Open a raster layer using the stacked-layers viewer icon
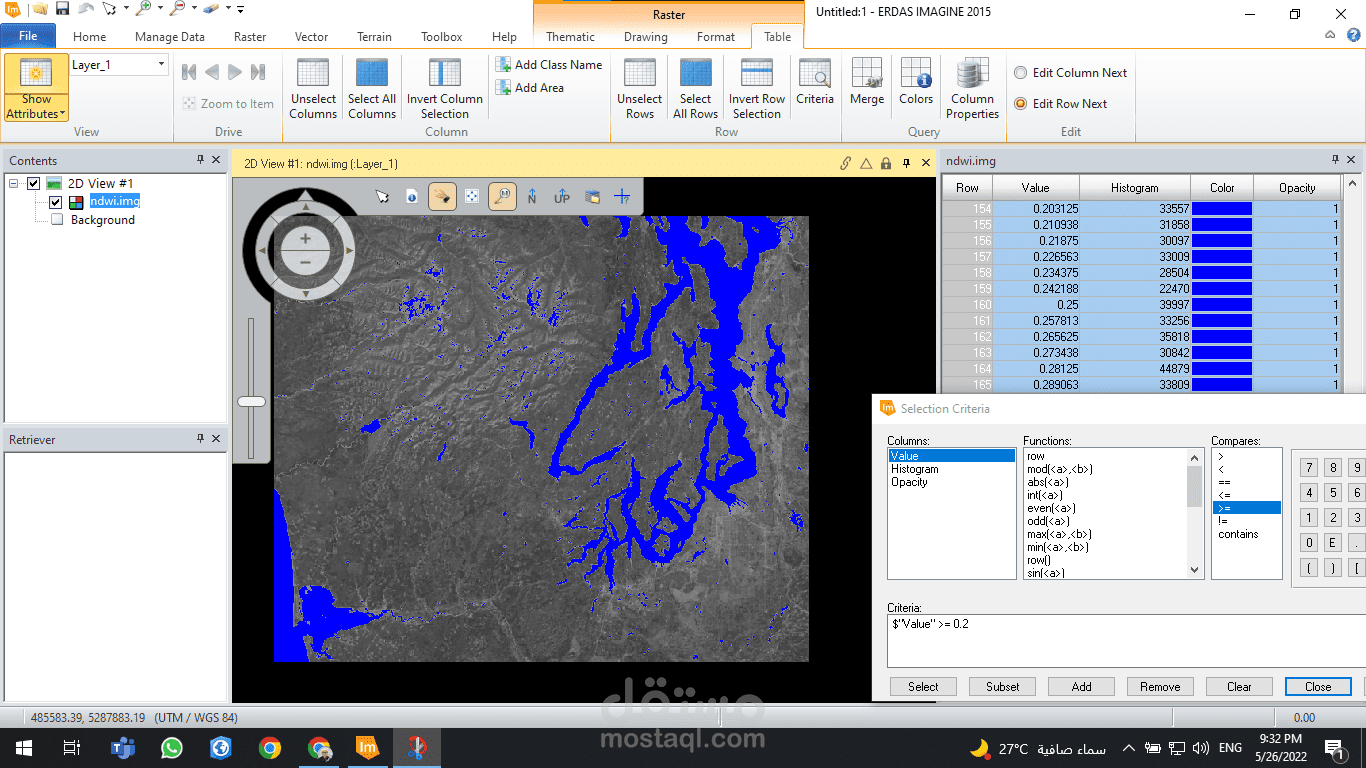The height and width of the screenshot is (768, 1366). (x=593, y=196)
